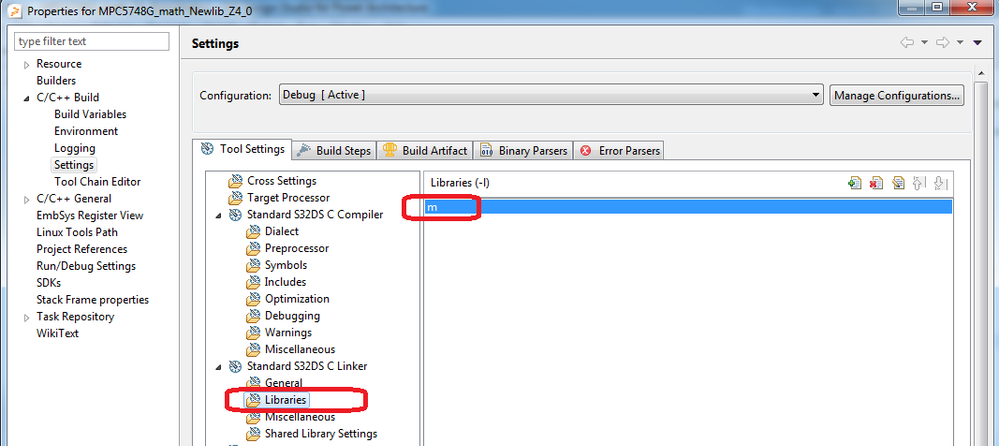
Task: Click the Standard S32DS C Linker tool icon
Action: click(236, 366)
